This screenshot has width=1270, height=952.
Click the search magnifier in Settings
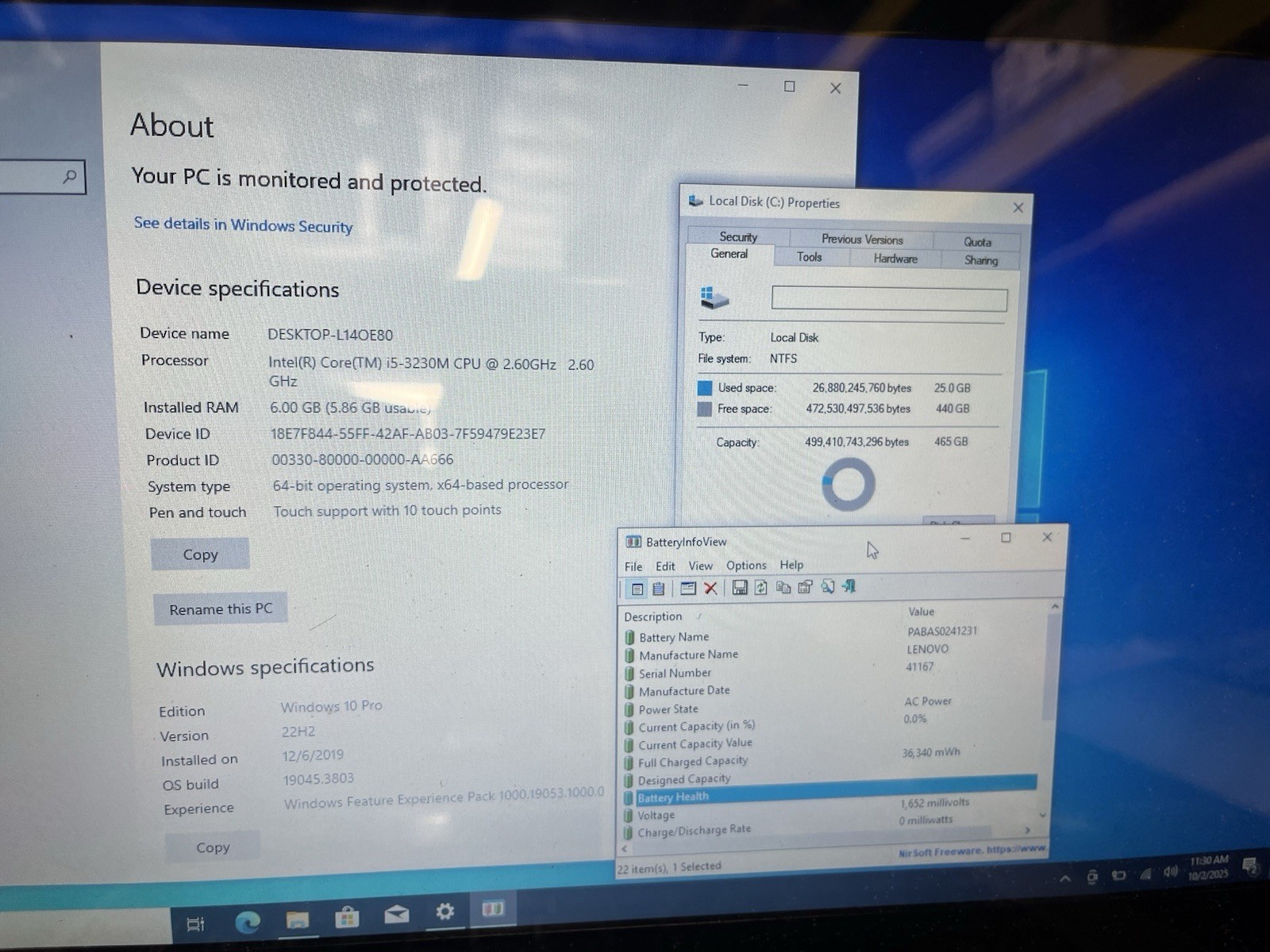[x=70, y=176]
